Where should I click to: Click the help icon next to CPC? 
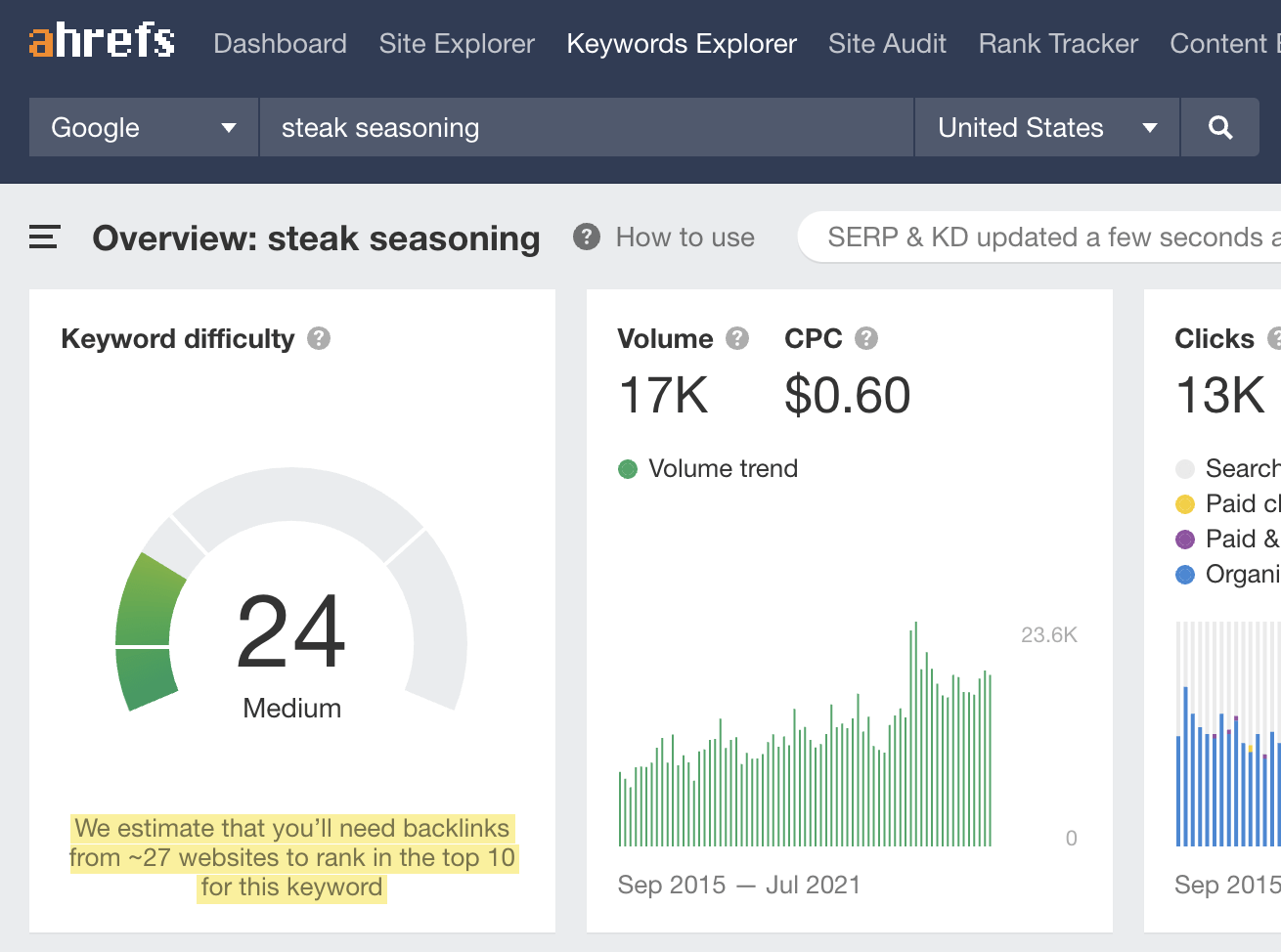point(865,338)
